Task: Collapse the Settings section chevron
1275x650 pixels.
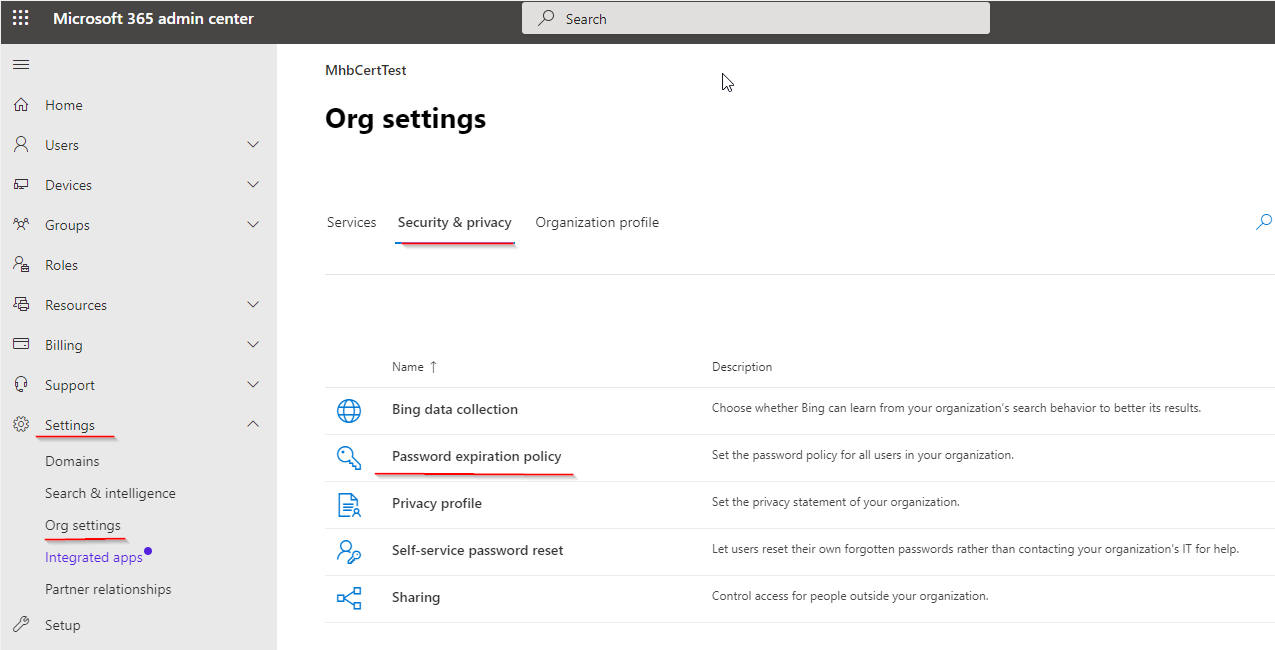Action: [x=253, y=425]
